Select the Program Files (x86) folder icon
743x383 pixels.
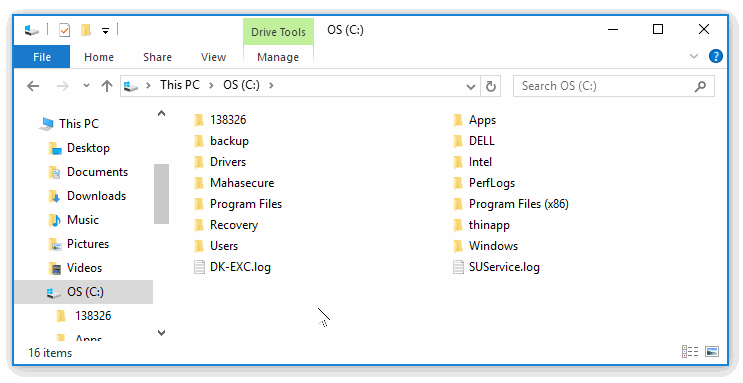[458, 204]
